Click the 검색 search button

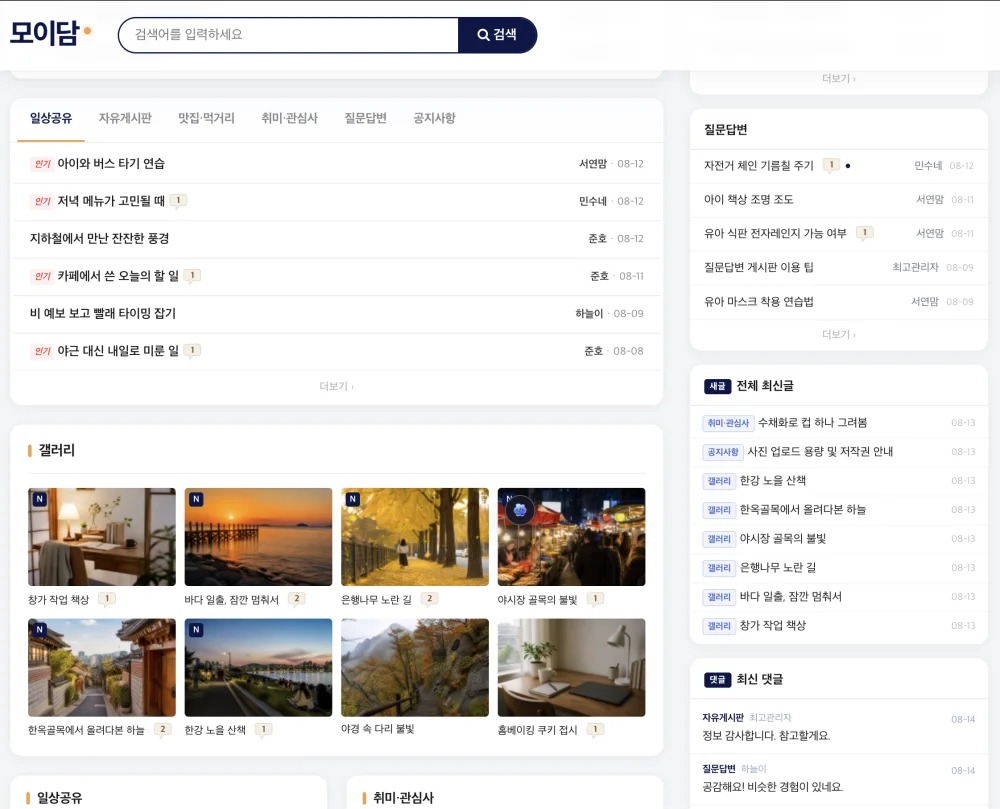(497, 35)
